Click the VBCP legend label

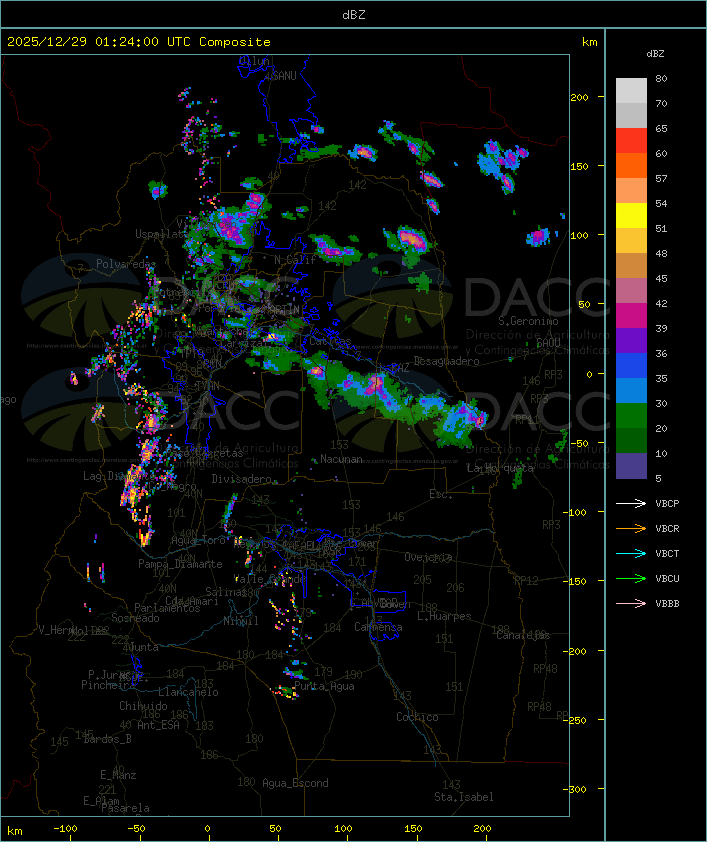[667, 504]
